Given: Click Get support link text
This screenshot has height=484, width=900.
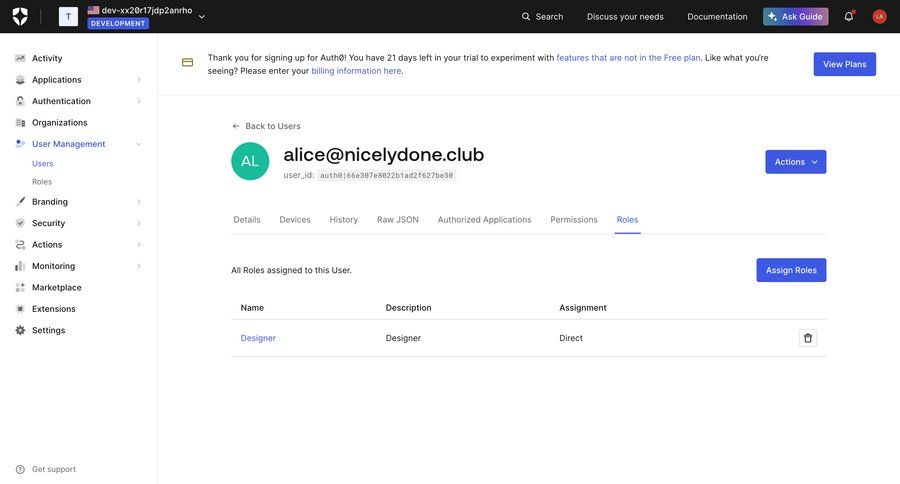Looking at the screenshot, I should coord(54,469).
